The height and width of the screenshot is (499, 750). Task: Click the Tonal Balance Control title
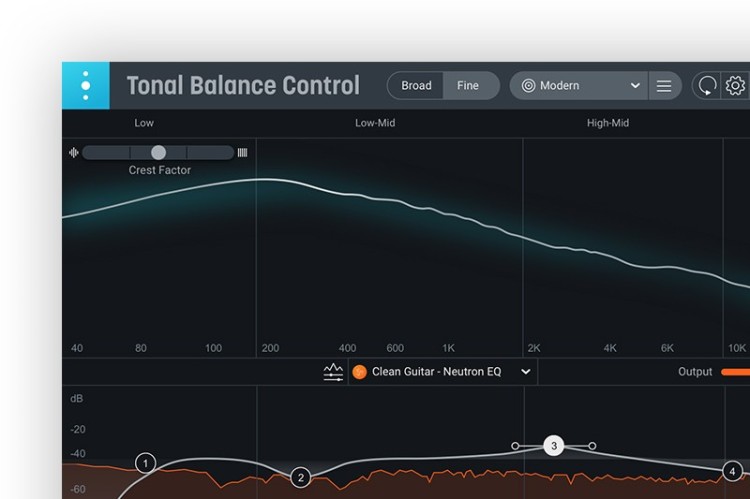[x=243, y=86]
